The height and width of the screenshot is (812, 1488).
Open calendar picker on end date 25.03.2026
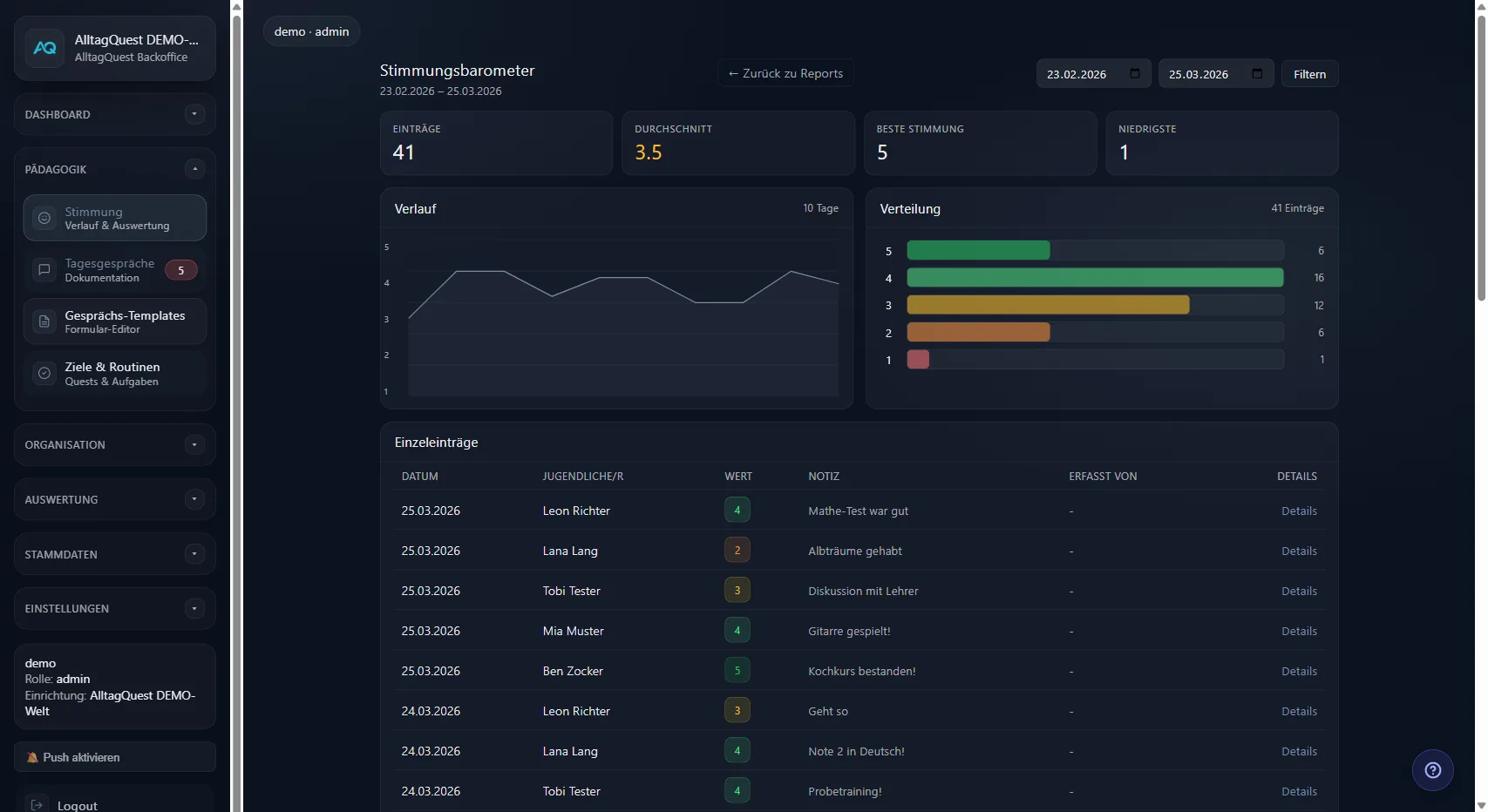tap(1256, 74)
